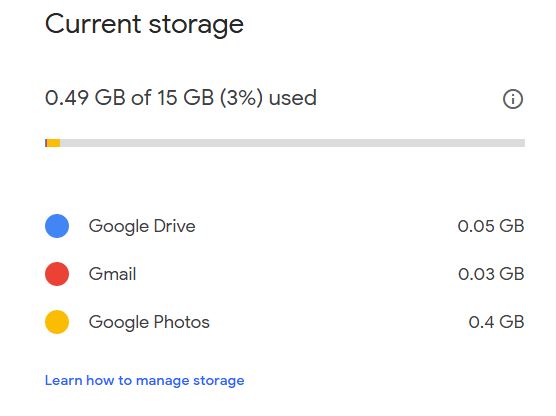Click the (3%) percentage in usage text
This screenshot has width=556, height=416.
(241, 98)
